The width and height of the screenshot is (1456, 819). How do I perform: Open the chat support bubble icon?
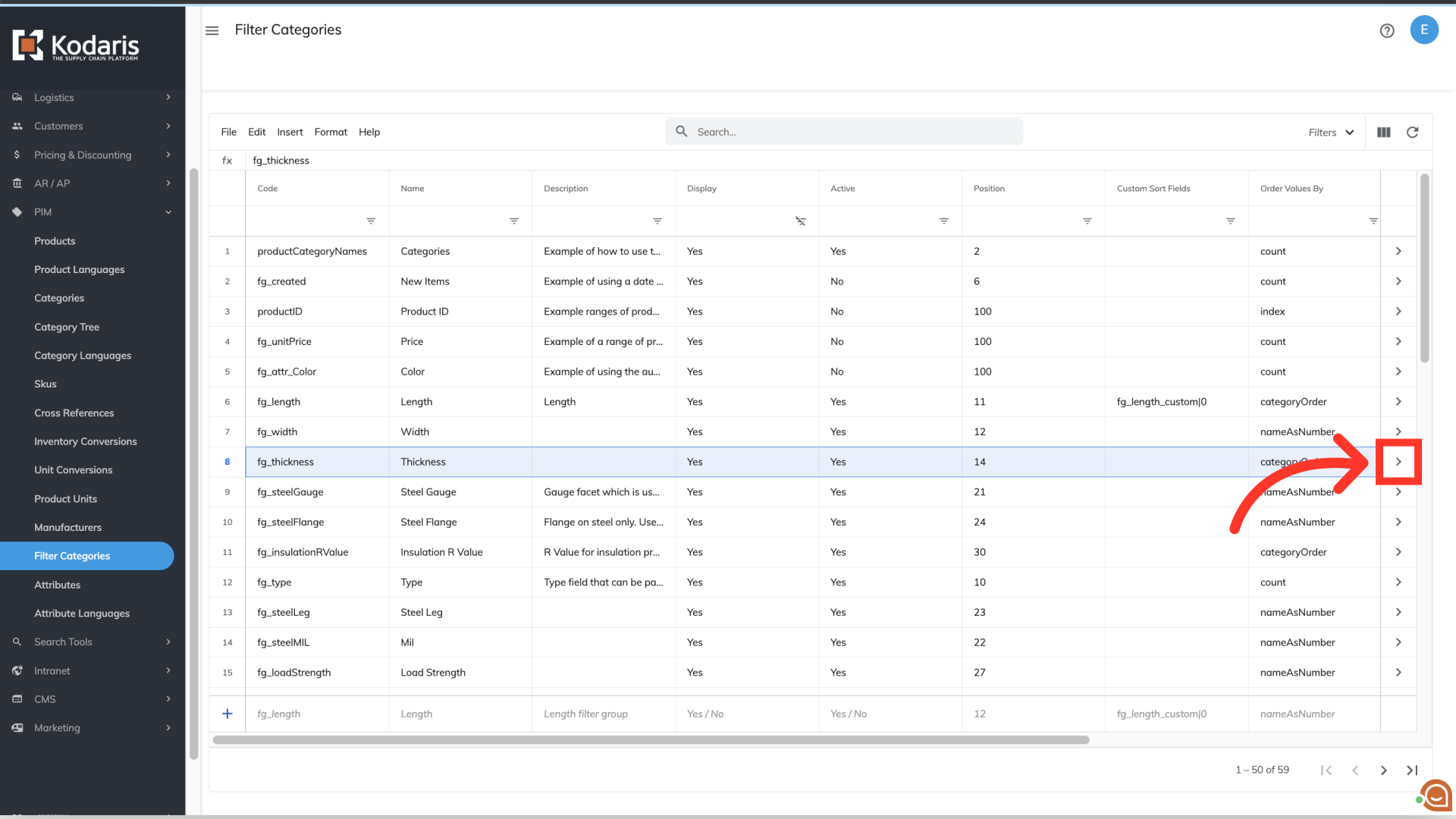[x=1436, y=796]
